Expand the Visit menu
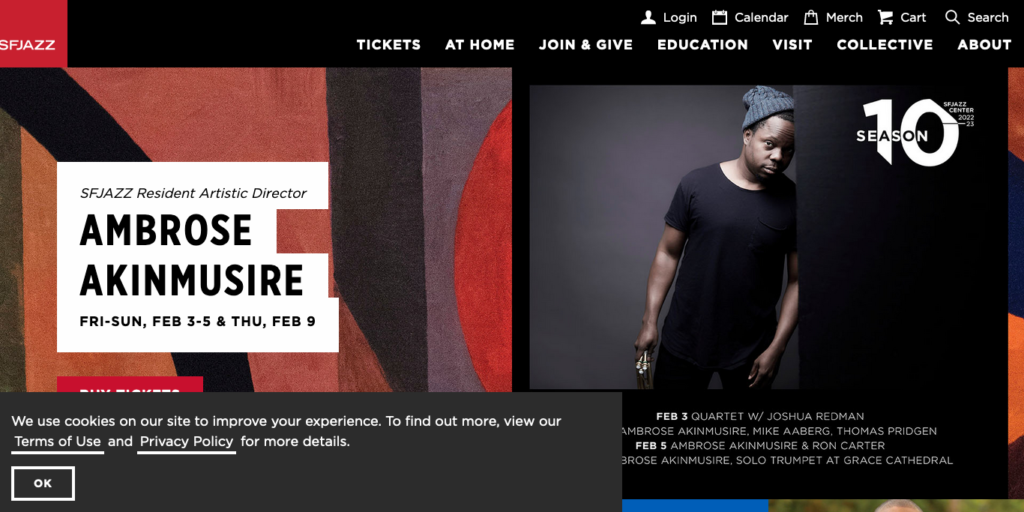The width and height of the screenshot is (1024, 512). [x=792, y=45]
